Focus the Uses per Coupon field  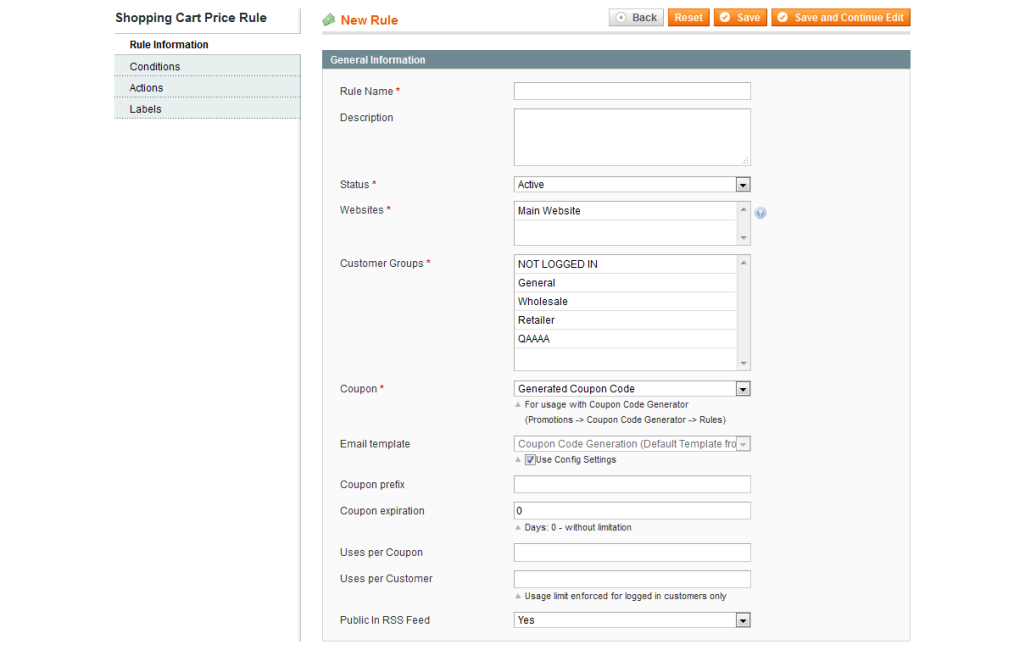pos(632,553)
